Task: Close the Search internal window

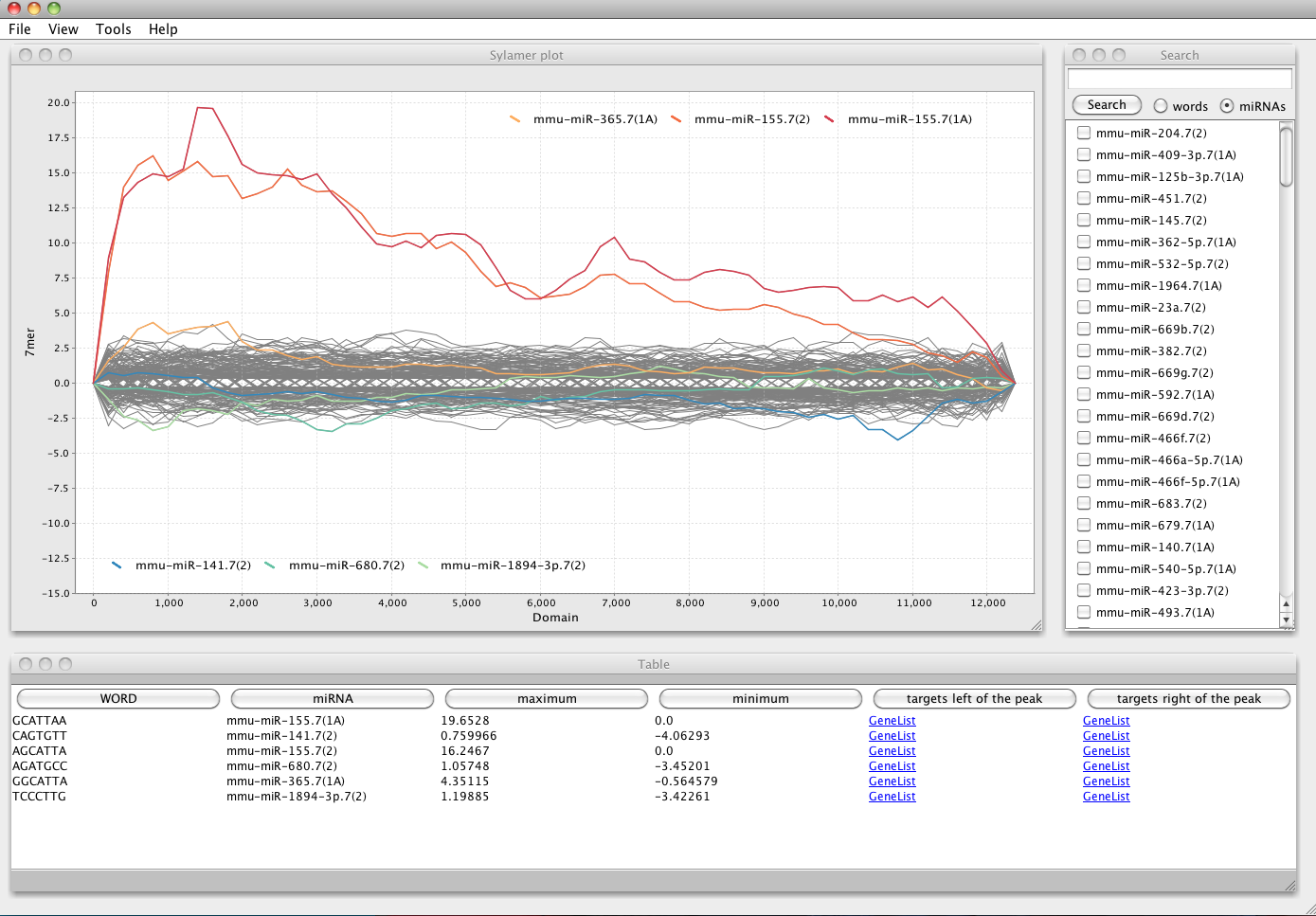Action: coord(1079,55)
